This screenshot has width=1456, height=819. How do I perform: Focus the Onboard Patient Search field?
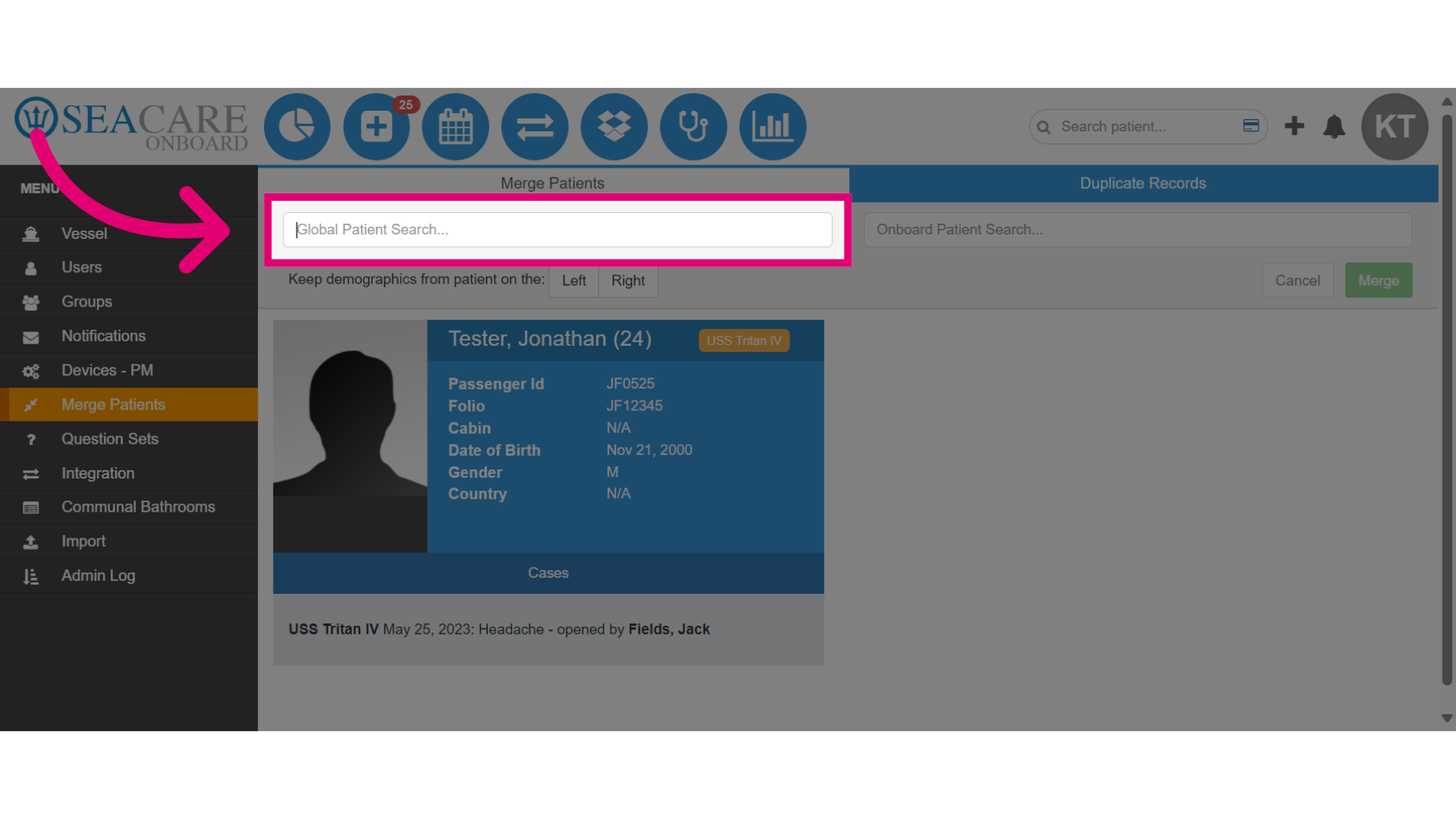1137,229
